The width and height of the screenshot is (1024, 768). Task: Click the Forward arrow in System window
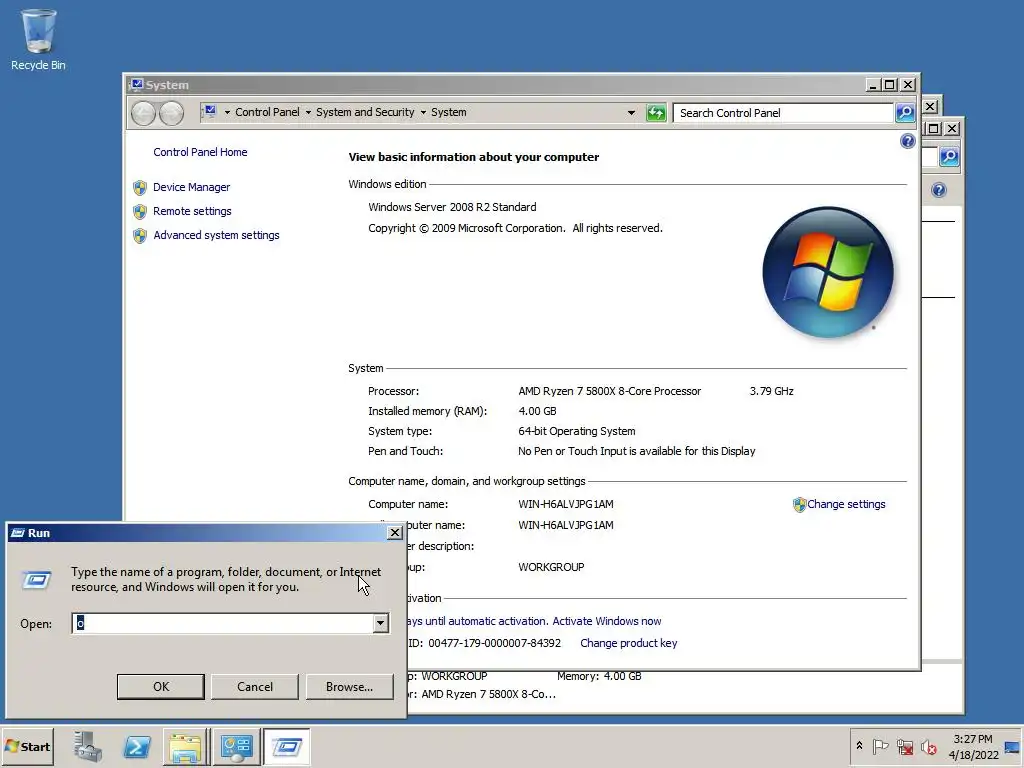pyautogui.click(x=171, y=113)
